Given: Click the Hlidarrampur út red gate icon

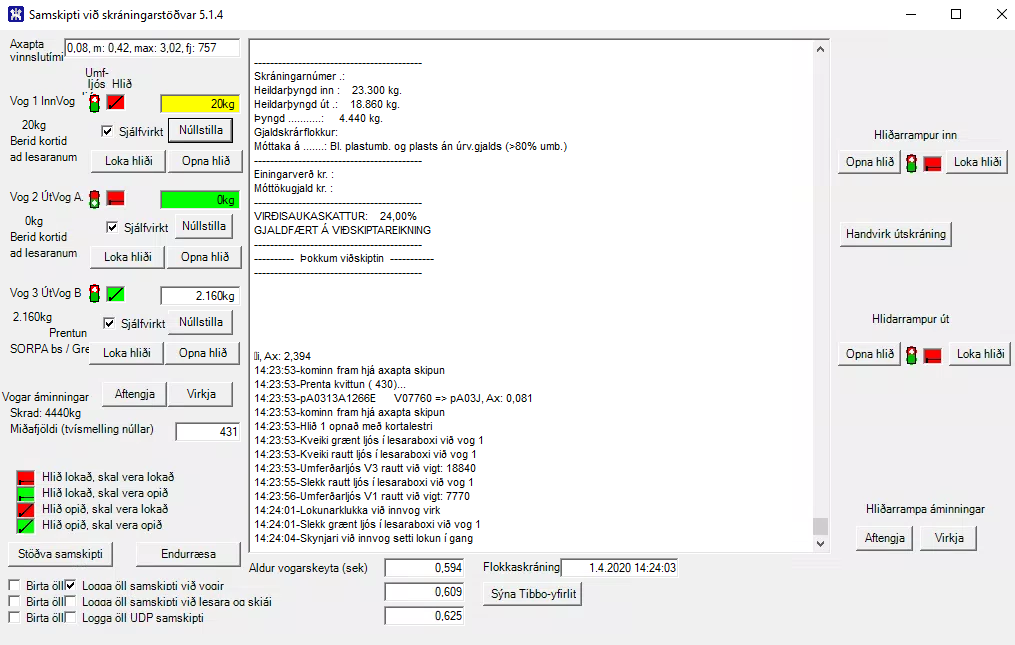Looking at the screenshot, I should click(932, 355).
